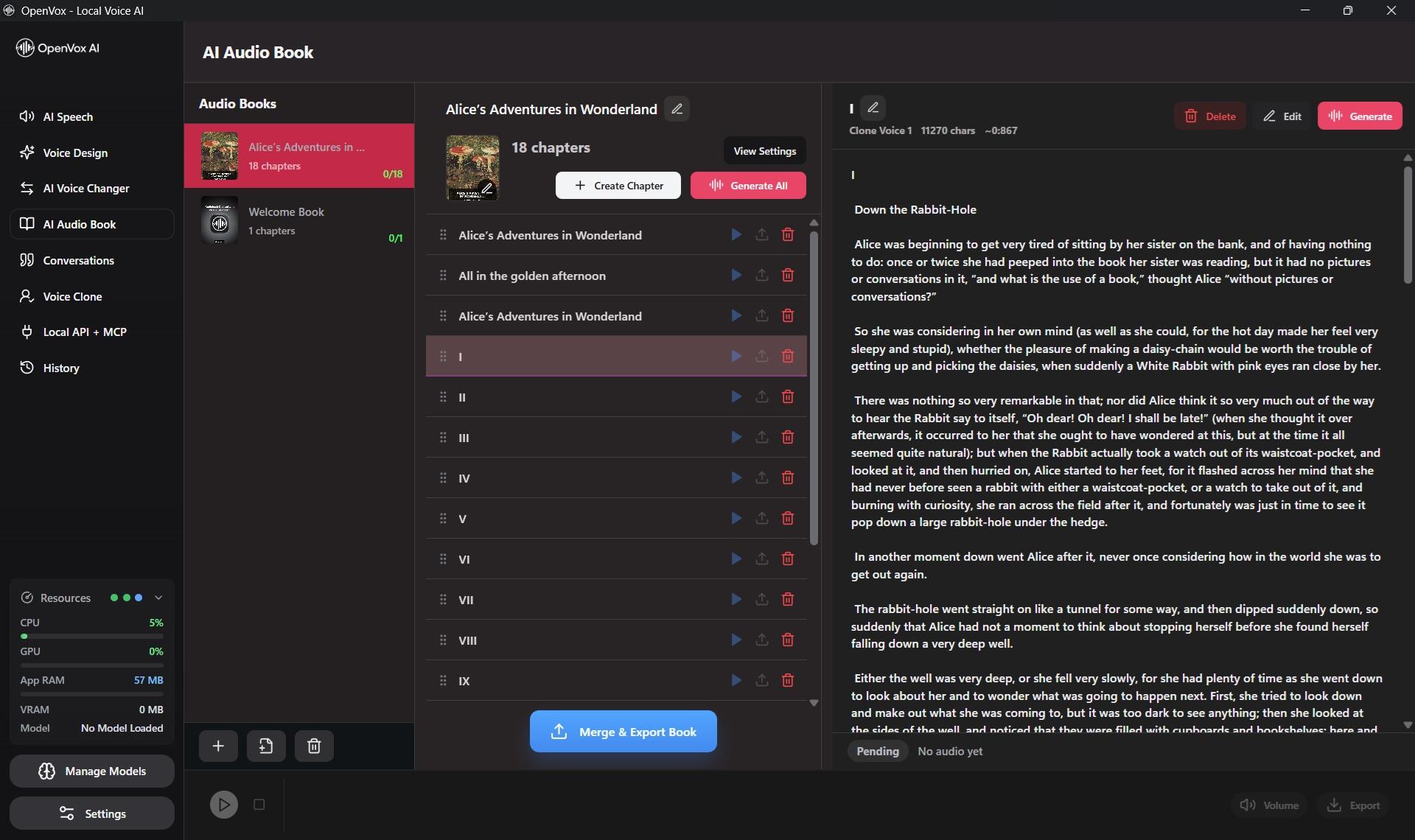Delete 'All in the golden afternoon' chapter
This screenshot has height=840, width=1415.
pyautogui.click(x=787, y=275)
